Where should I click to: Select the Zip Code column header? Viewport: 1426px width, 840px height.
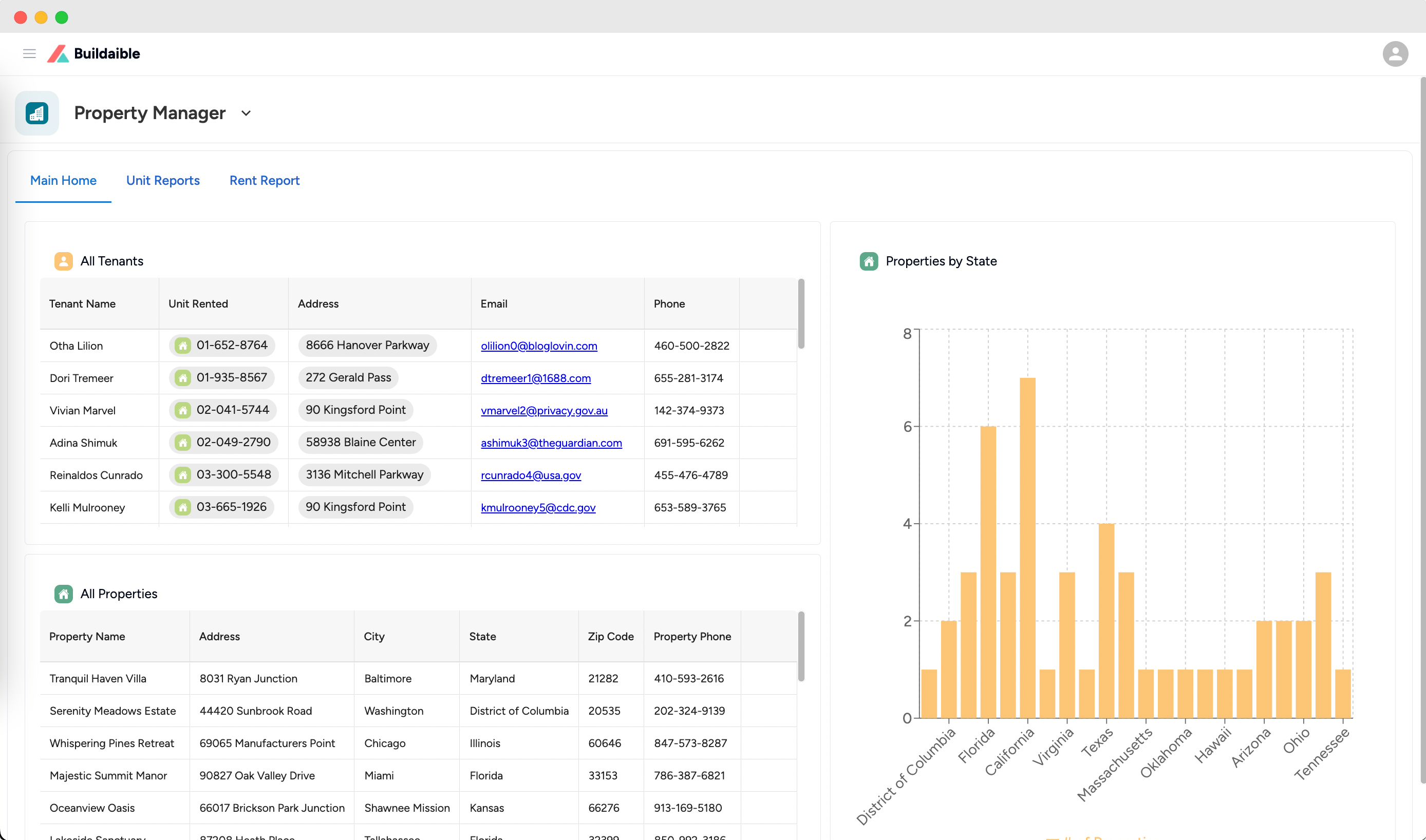[611, 636]
